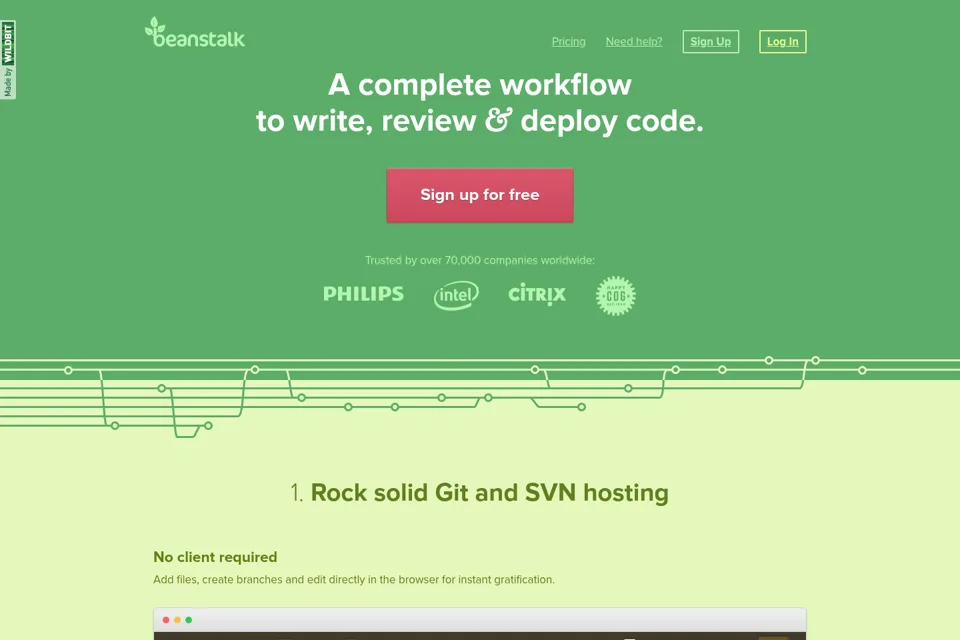Click the headline 'A complete workflow'

click(x=479, y=85)
